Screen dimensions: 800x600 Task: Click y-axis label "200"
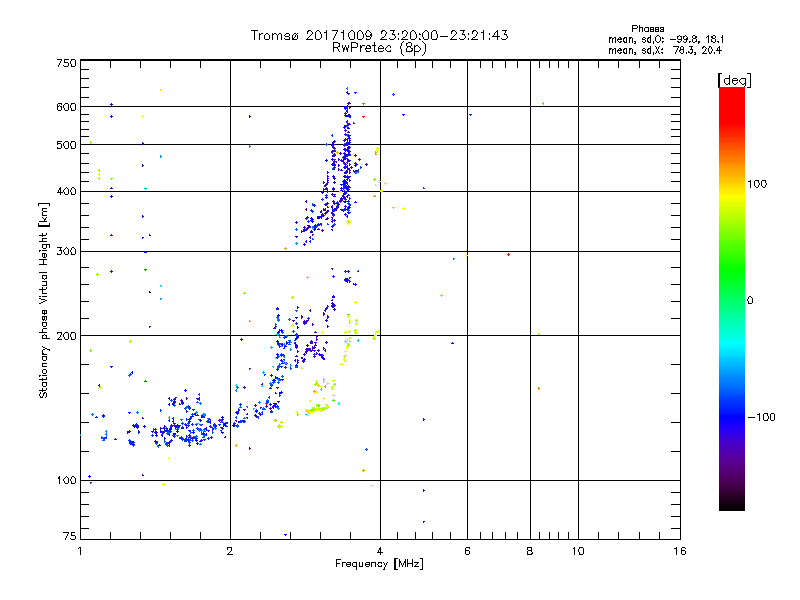pos(66,336)
